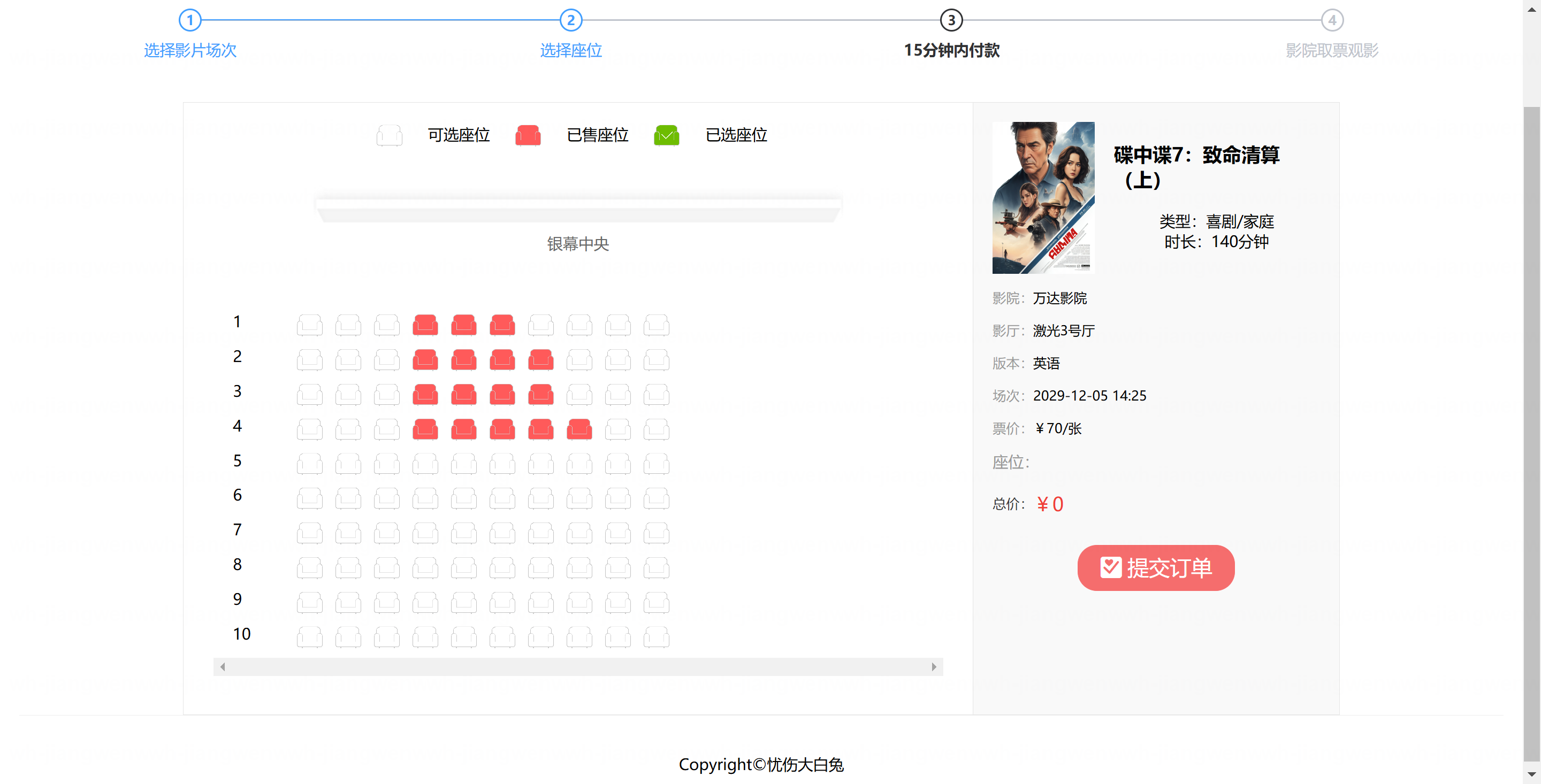Pick the last seat in row 10
The image size is (1541, 784).
pyautogui.click(x=655, y=637)
